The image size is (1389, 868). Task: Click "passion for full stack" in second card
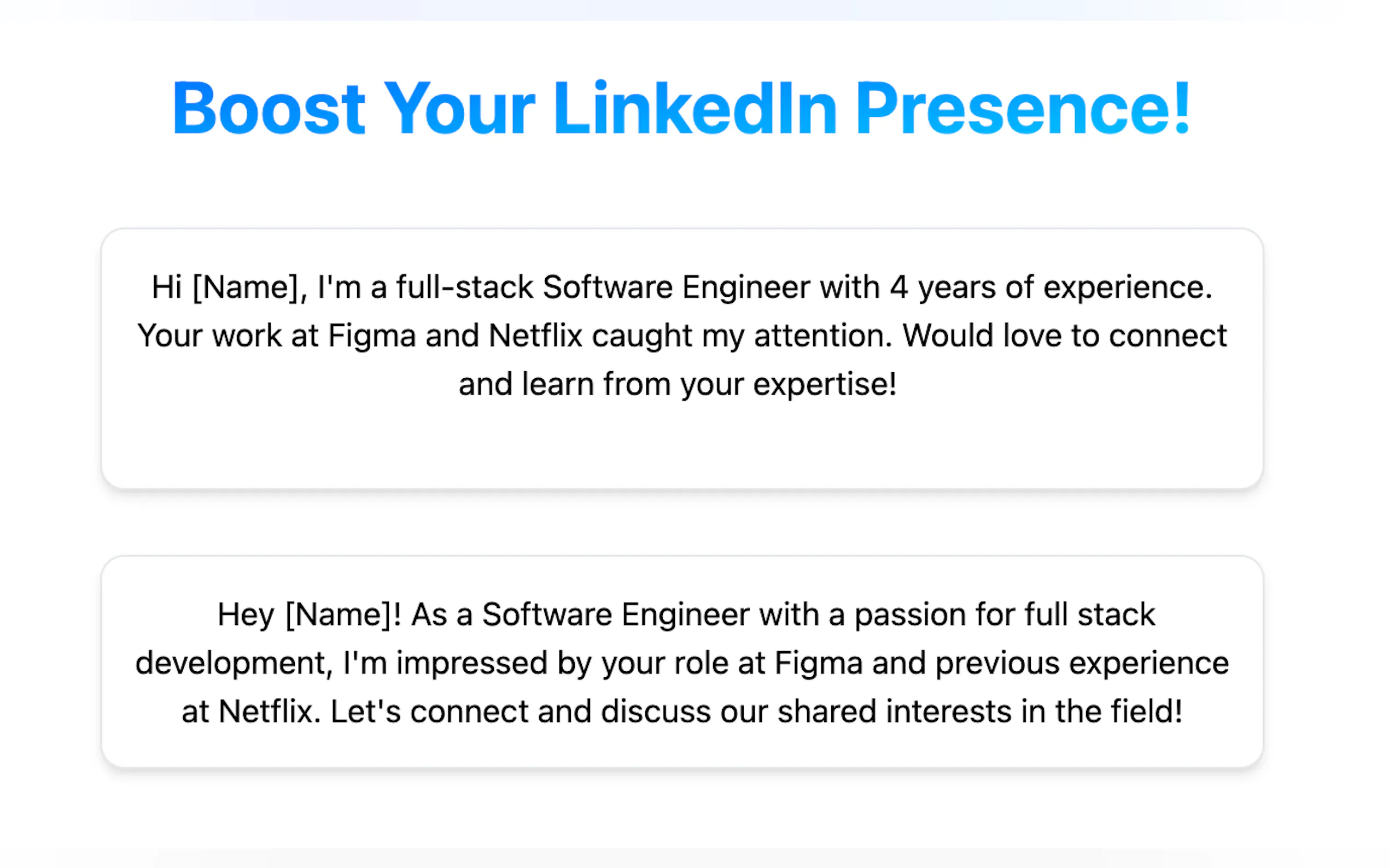1004,614
